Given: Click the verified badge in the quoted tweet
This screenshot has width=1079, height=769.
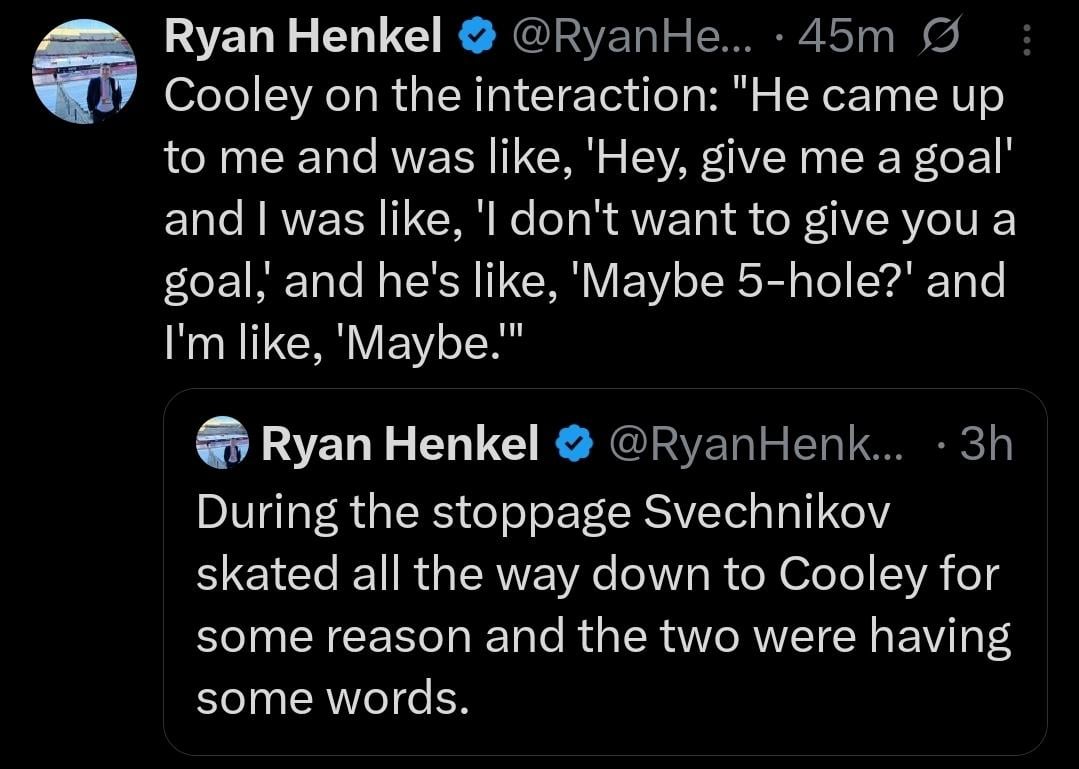Looking at the screenshot, I should point(573,443).
